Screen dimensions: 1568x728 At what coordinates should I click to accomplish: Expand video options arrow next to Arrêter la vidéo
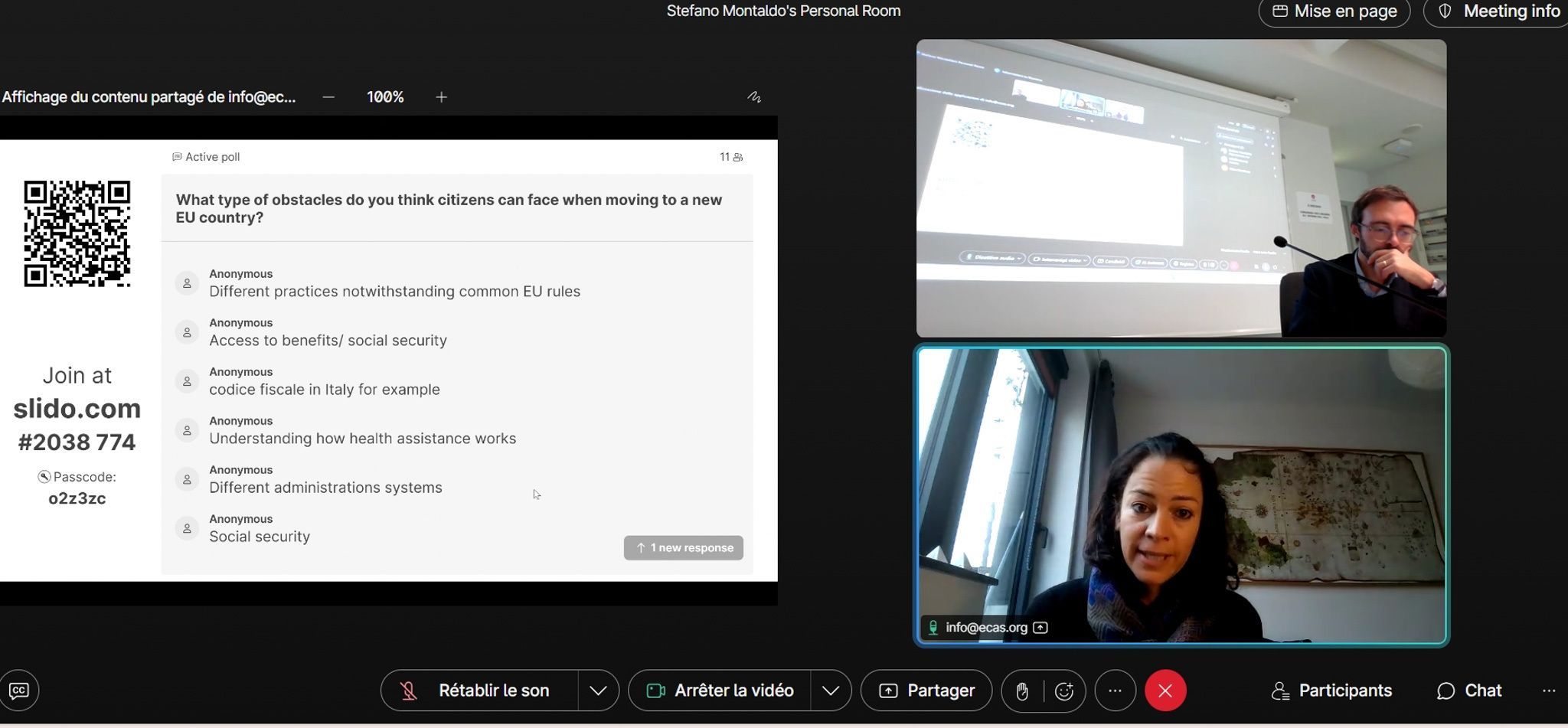pos(831,690)
